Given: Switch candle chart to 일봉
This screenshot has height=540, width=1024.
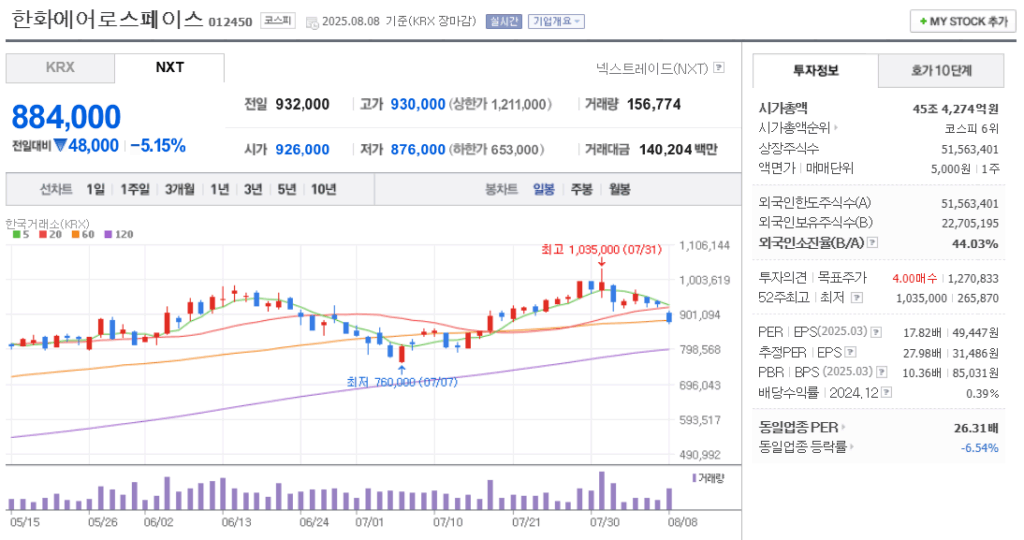Looking at the screenshot, I should click(x=543, y=189).
